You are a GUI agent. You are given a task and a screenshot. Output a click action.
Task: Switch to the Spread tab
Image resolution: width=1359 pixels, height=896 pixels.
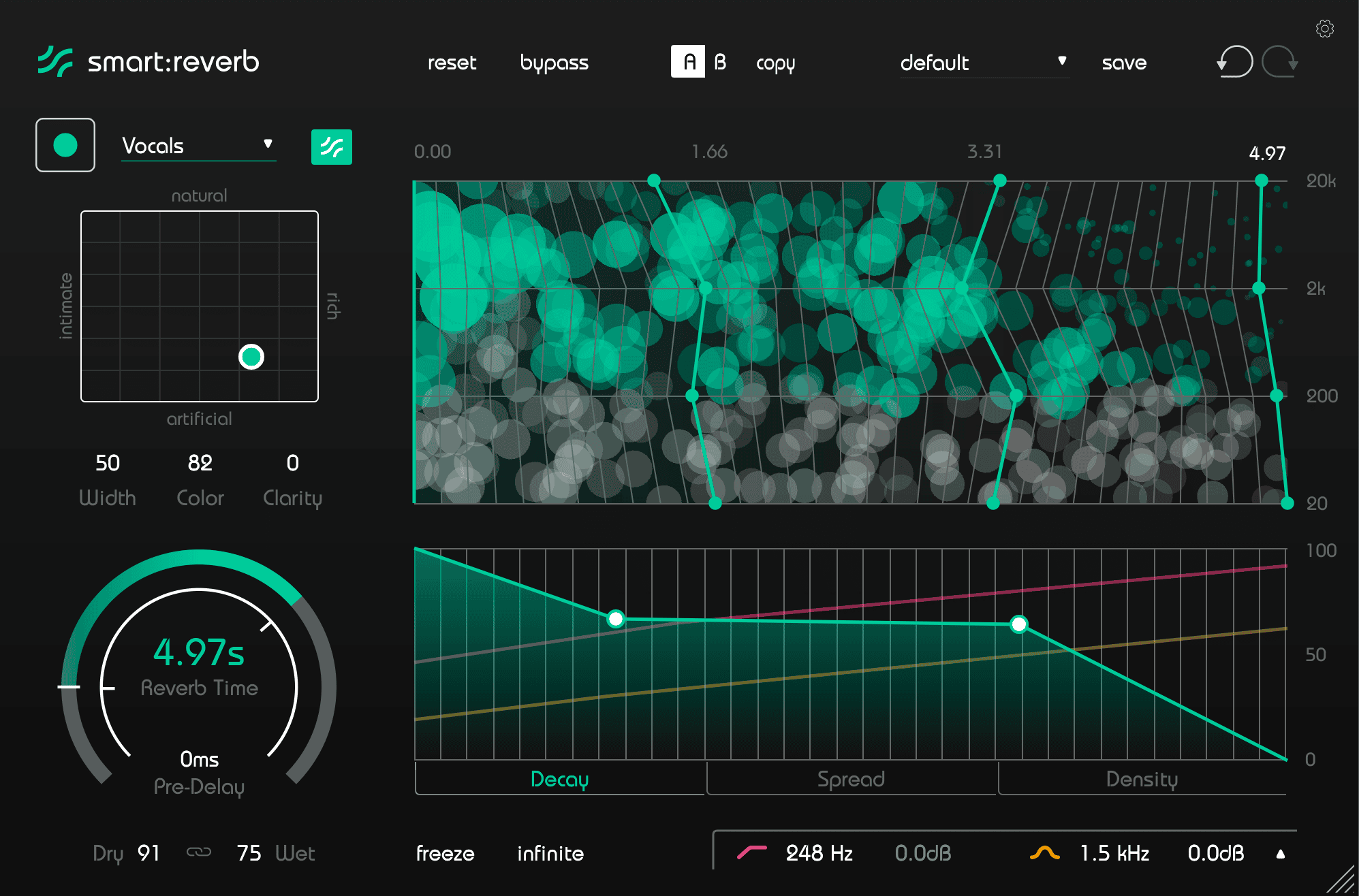coord(852,779)
